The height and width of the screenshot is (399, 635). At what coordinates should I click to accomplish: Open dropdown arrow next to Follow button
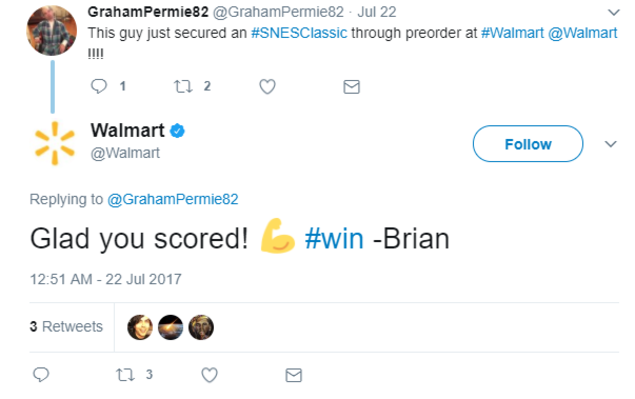tap(610, 144)
